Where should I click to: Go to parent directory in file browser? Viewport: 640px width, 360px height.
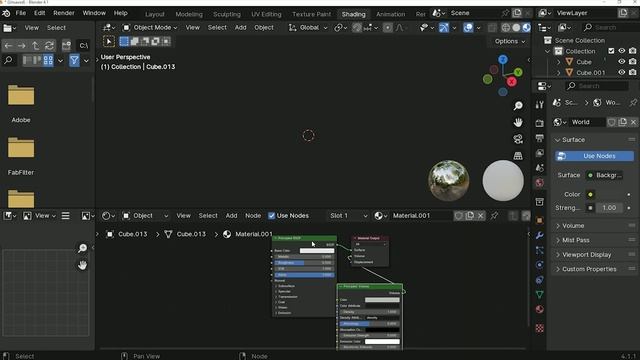[x=35, y=45]
